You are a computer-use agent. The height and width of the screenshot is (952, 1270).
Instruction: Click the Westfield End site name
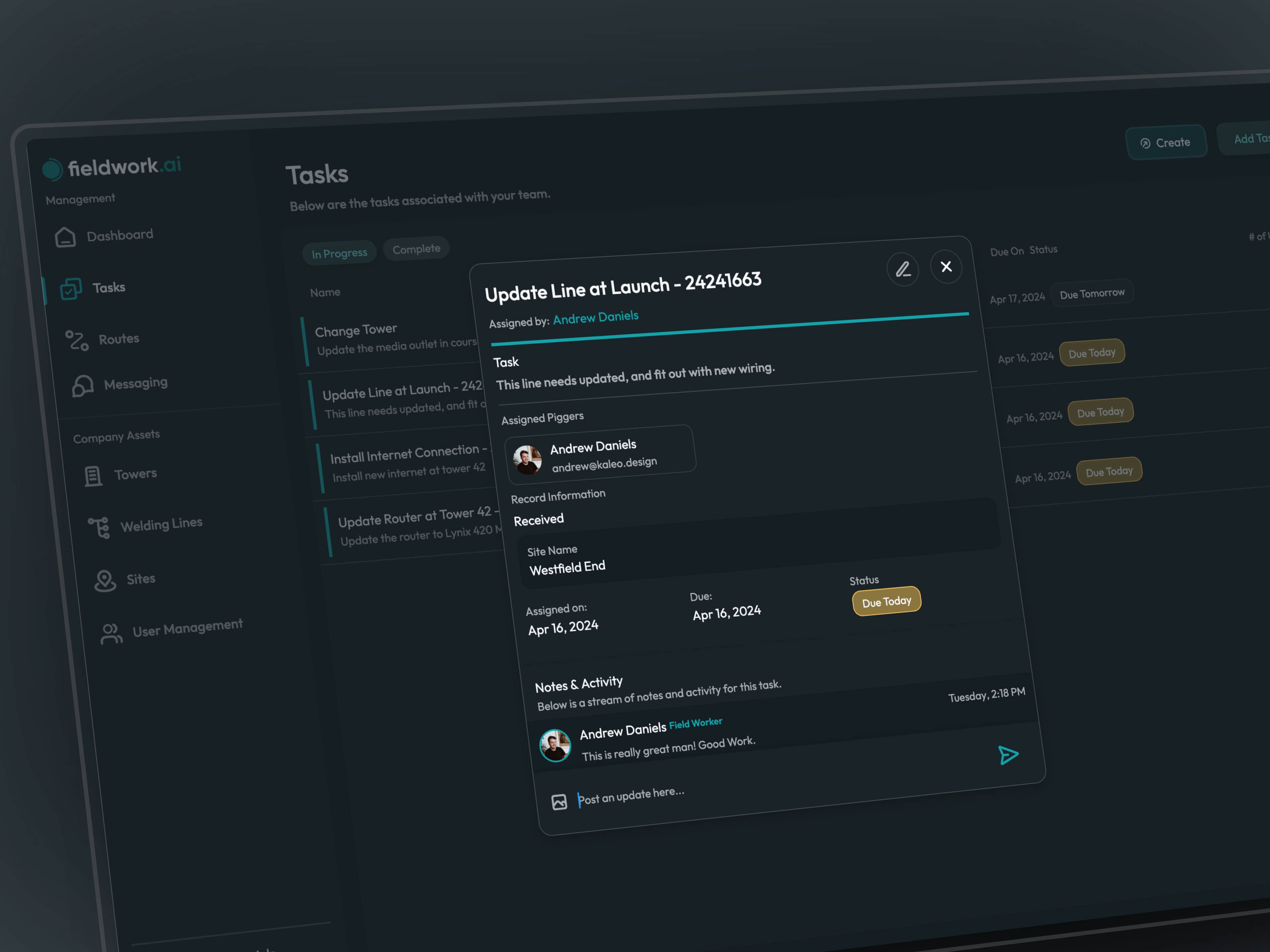[x=567, y=568]
